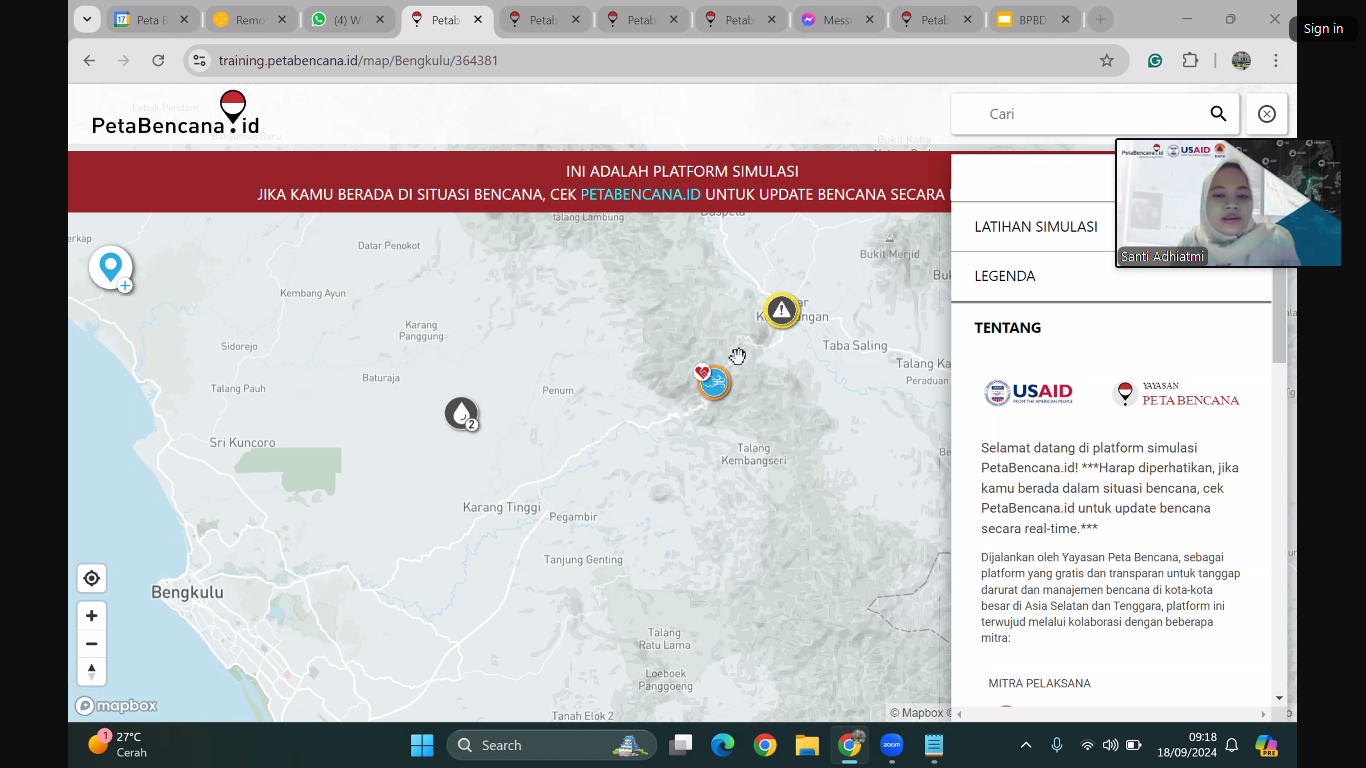Viewport: 1366px width, 768px height.
Task: Click the panel scroll-right arrow
Action: point(1263,714)
